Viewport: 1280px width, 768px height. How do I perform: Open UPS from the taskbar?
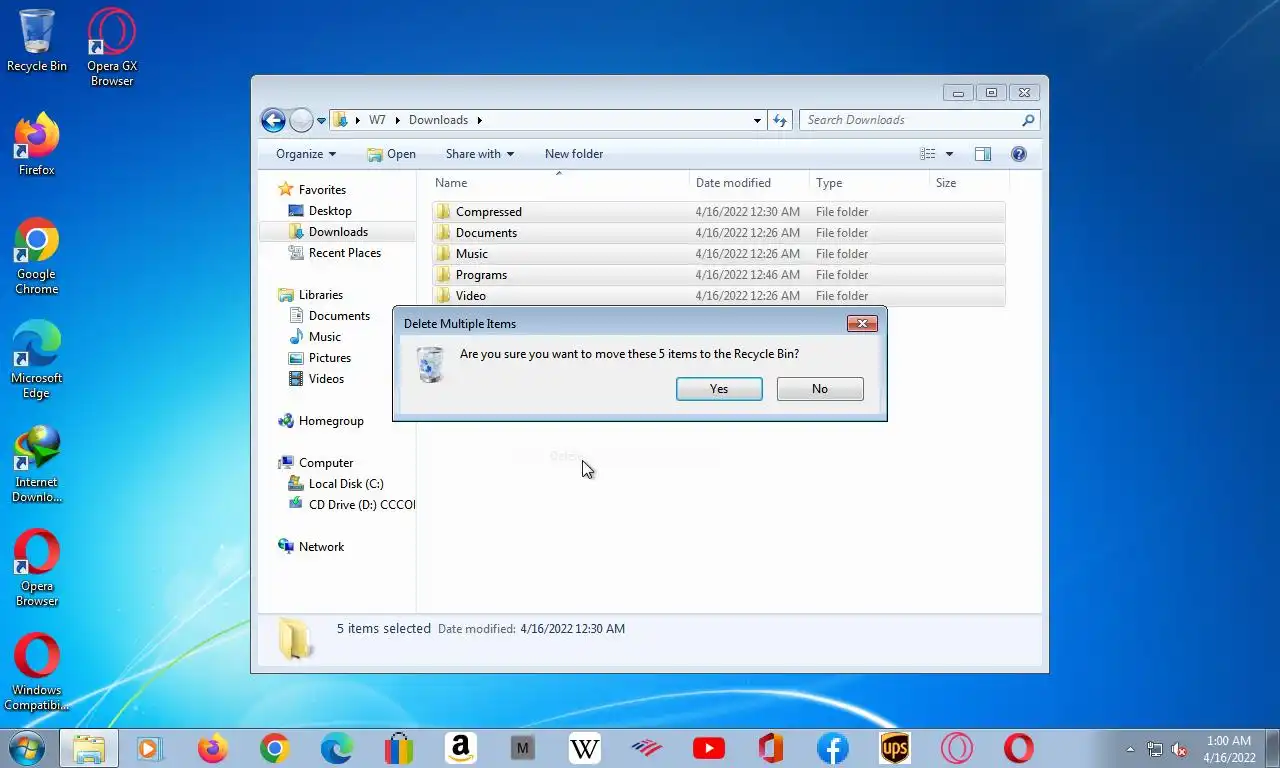[x=895, y=748]
